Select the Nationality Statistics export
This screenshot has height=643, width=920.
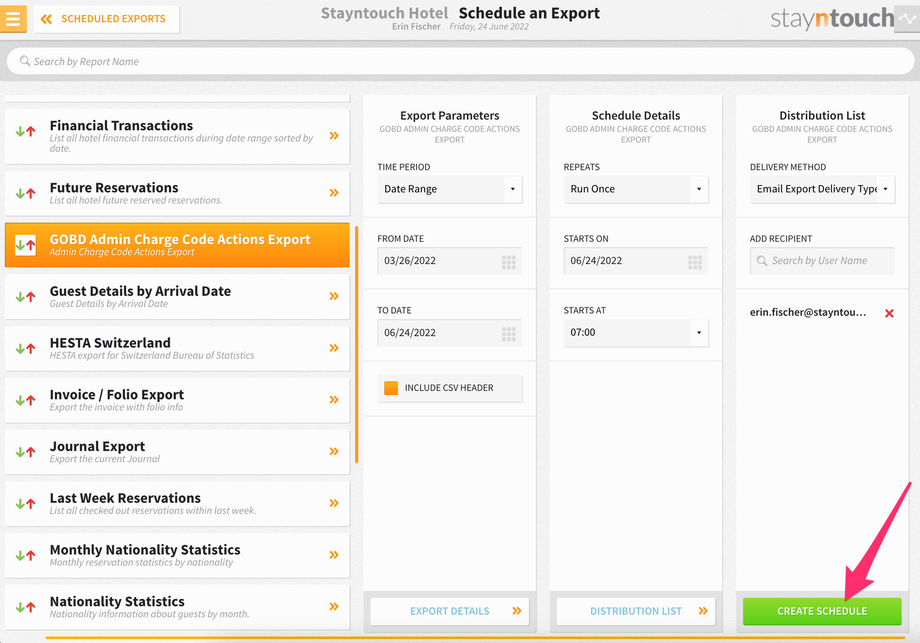pyautogui.click(x=177, y=606)
